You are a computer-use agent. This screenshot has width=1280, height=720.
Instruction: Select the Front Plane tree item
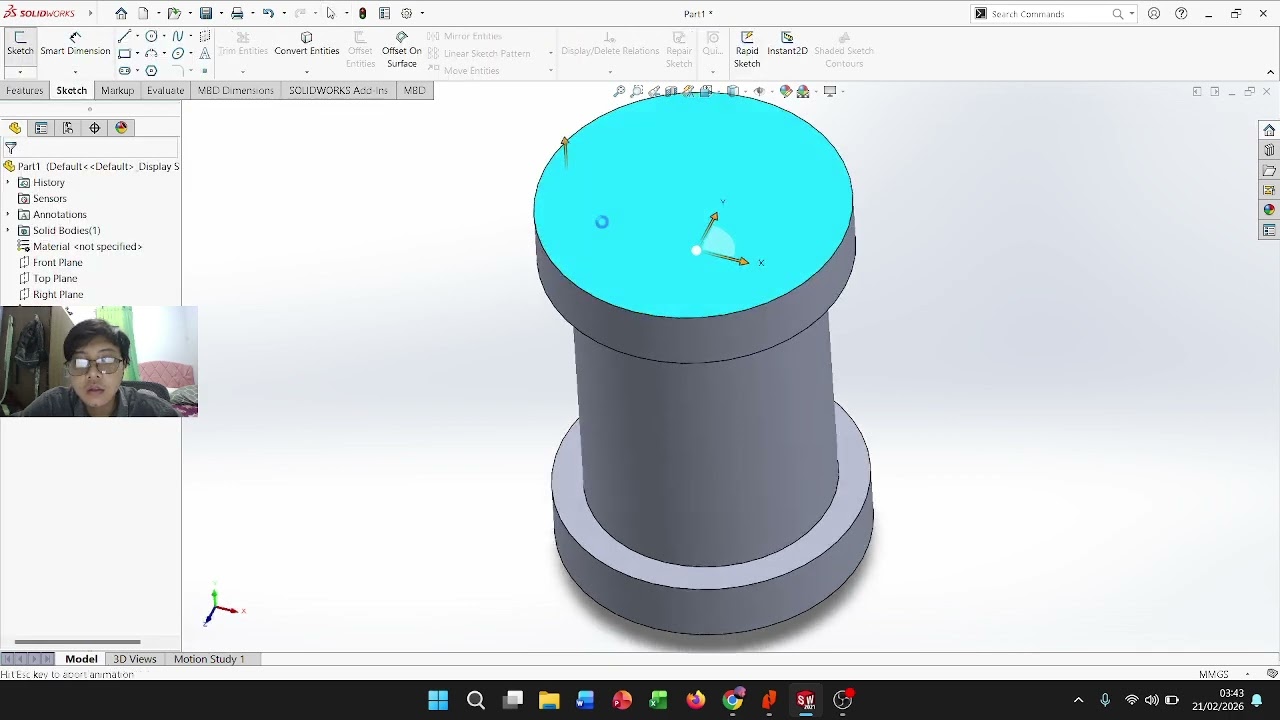tap(58, 263)
